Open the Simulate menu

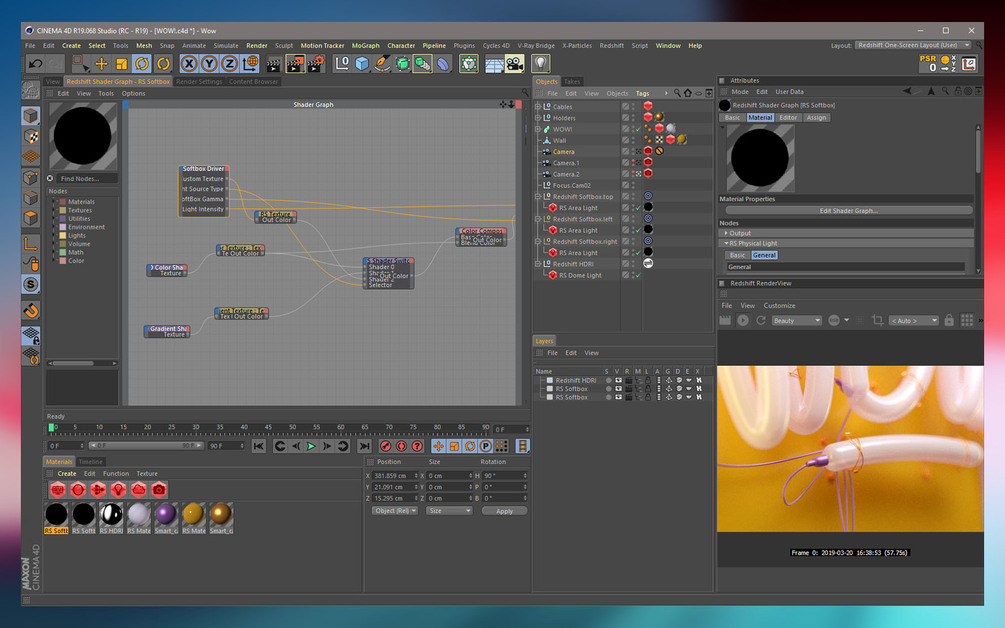pyautogui.click(x=226, y=45)
